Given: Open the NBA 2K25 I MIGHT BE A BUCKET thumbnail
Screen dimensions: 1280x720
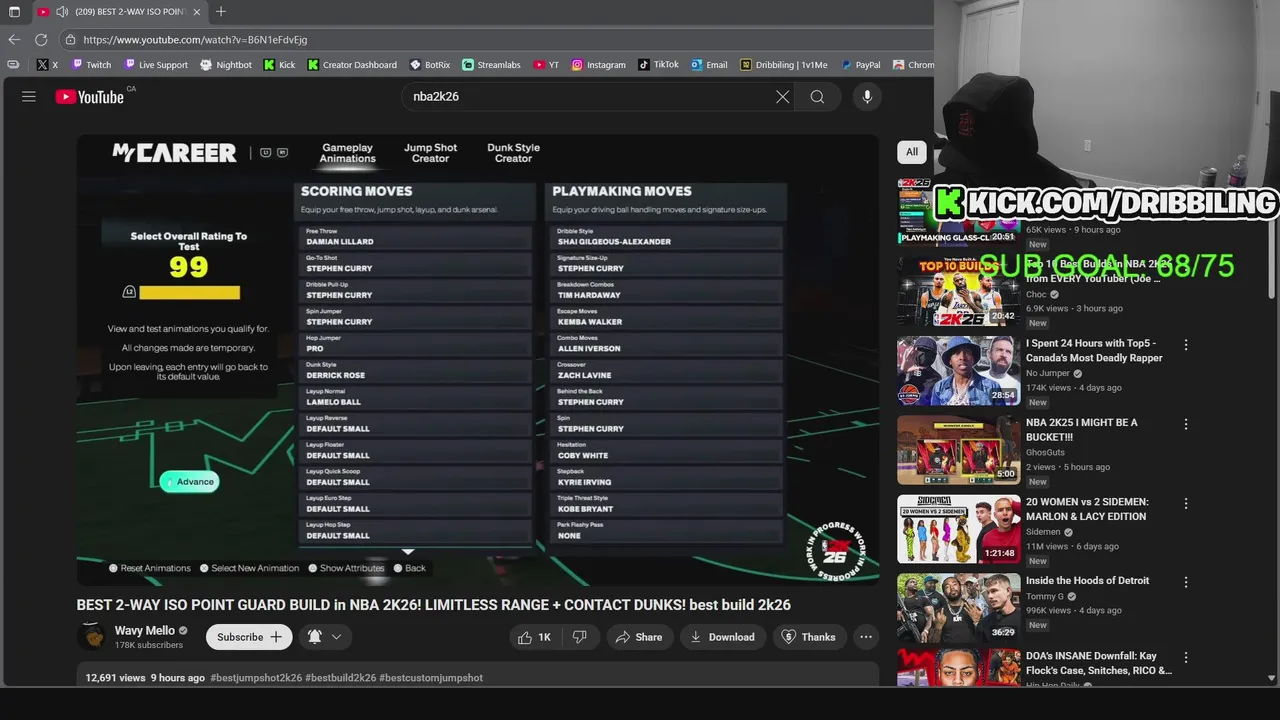Looking at the screenshot, I should 958,451.
